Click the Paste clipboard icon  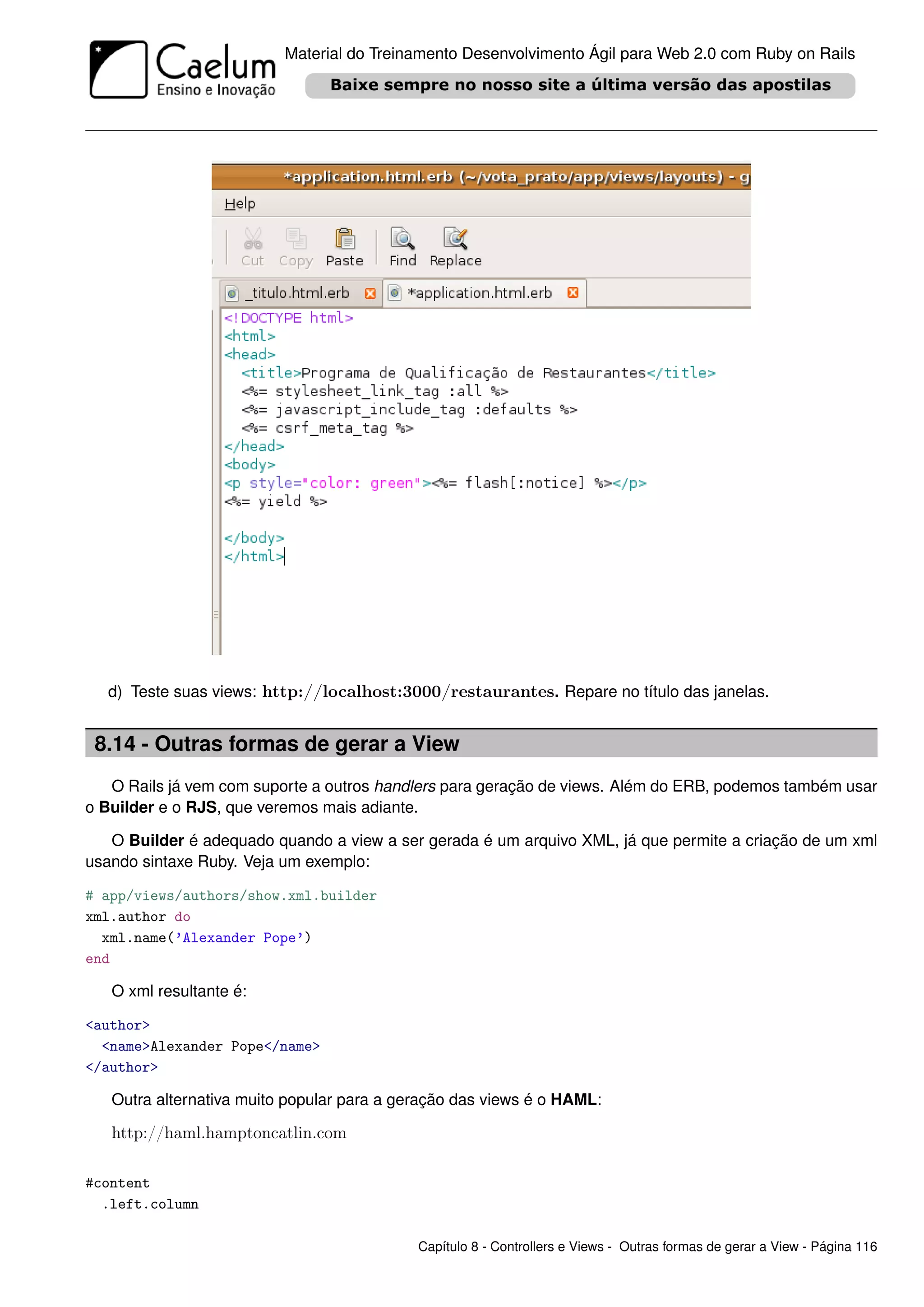click(345, 238)
